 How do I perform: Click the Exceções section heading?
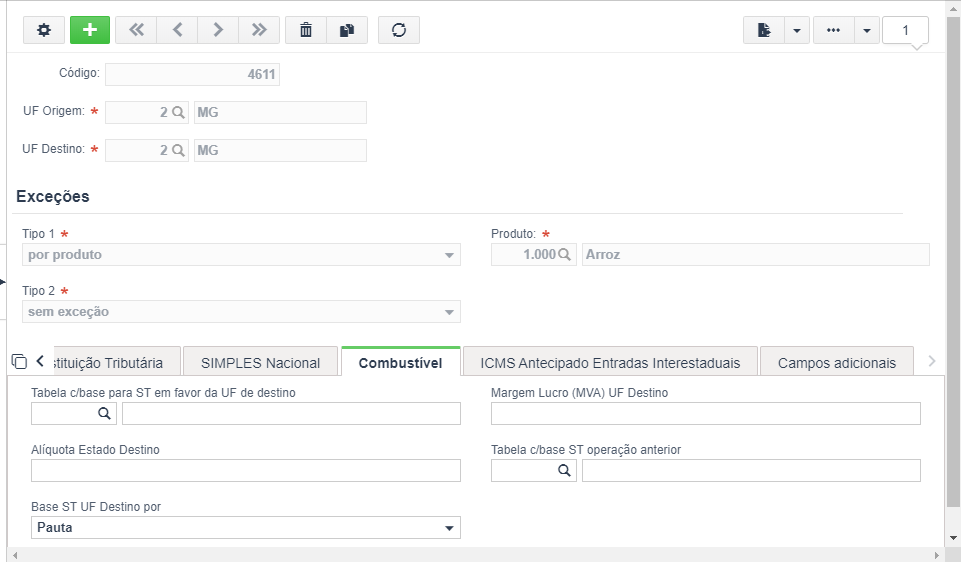(53, 197)
